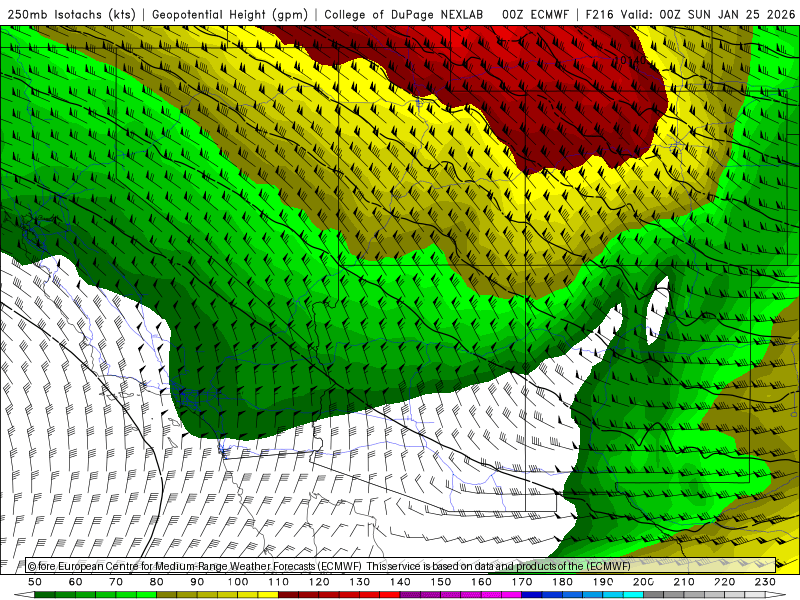Click the legend value 190
This screenshot has height=600, width=800.
click(603, 582)
